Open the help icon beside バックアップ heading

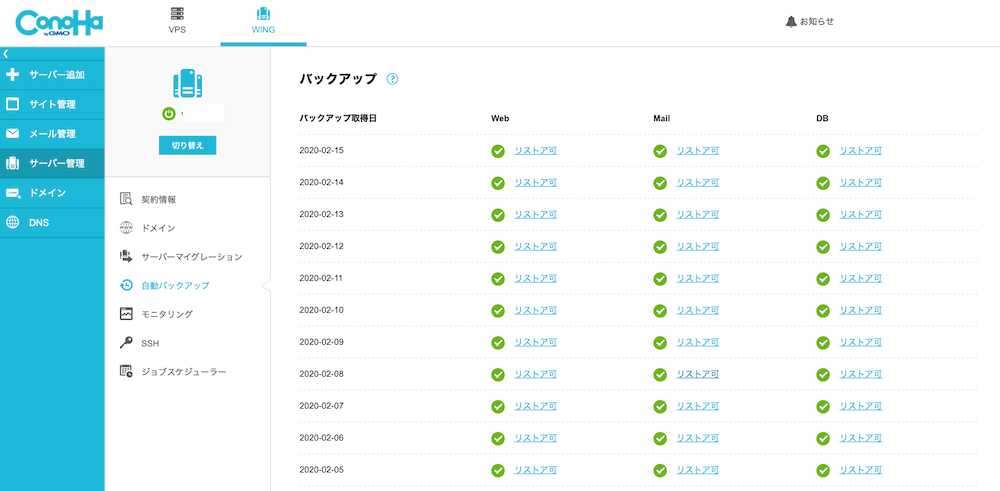(x=392, y=79)
